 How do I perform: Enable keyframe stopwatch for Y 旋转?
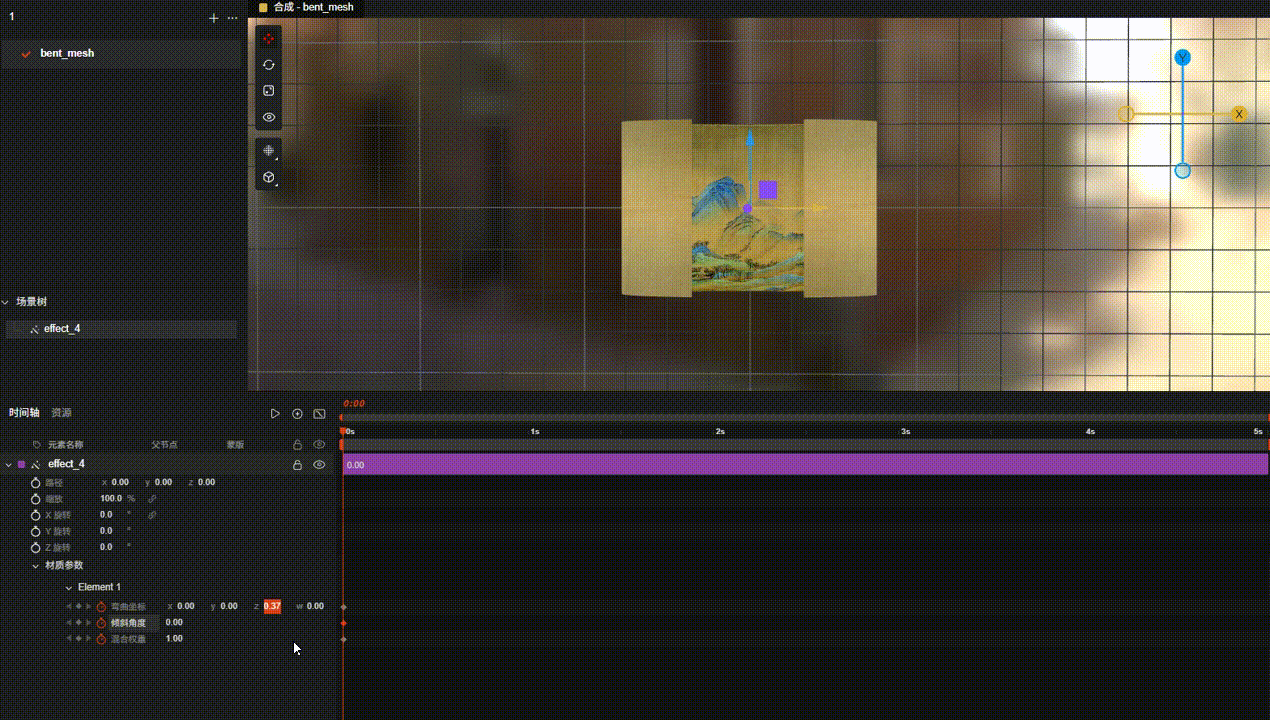point(35,531)
